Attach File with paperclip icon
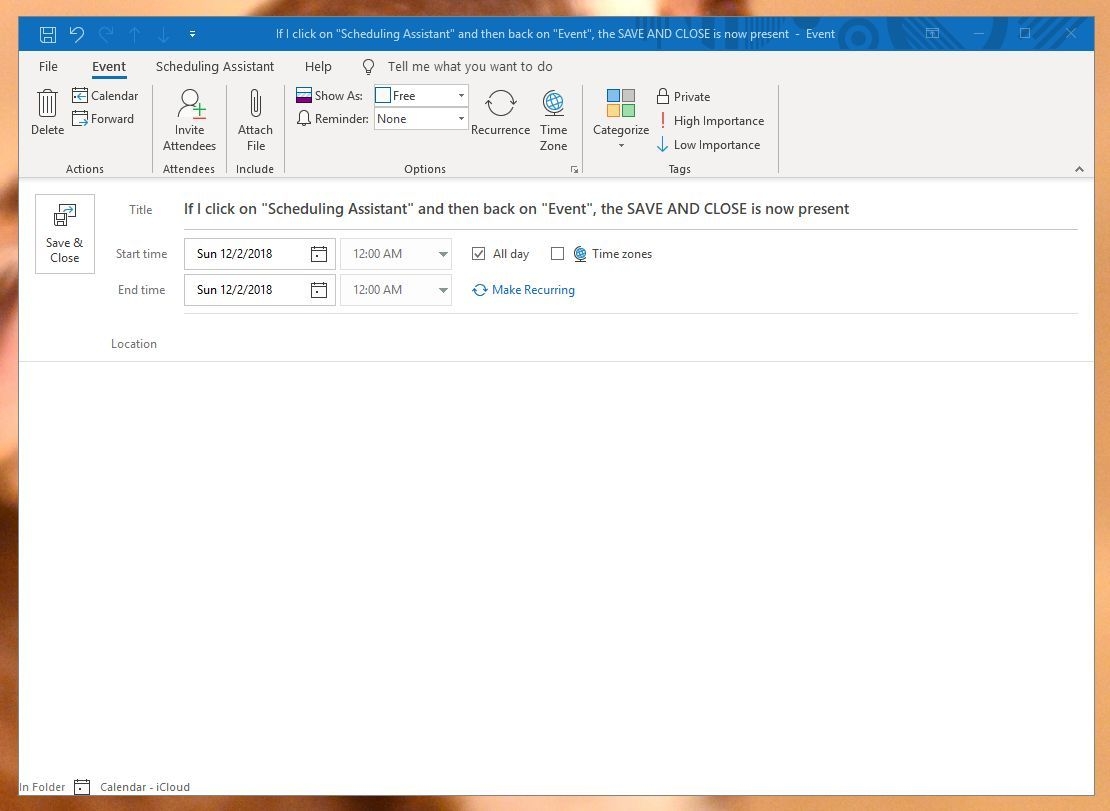 [256, 120]
